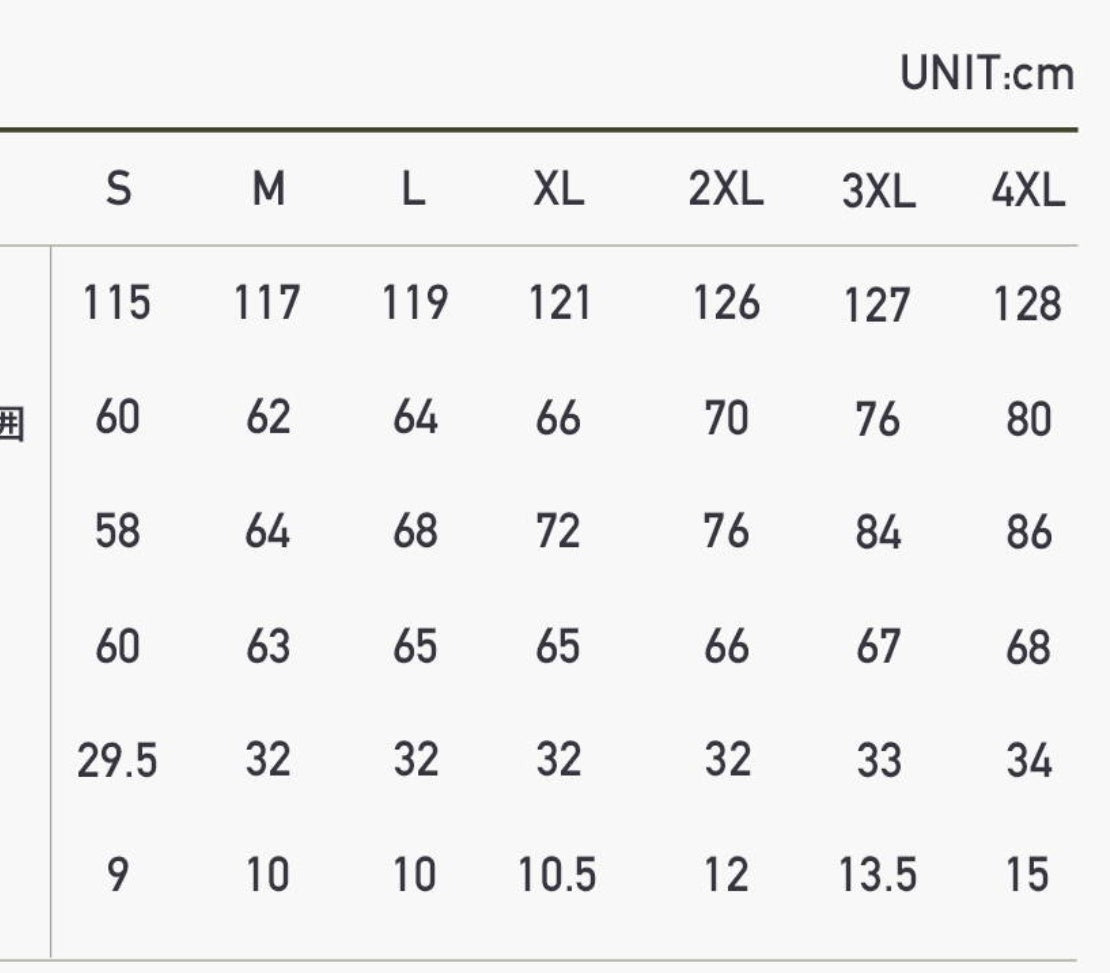Select the 4XL size column header
1110x973 pixels.
pos(1028,190)
